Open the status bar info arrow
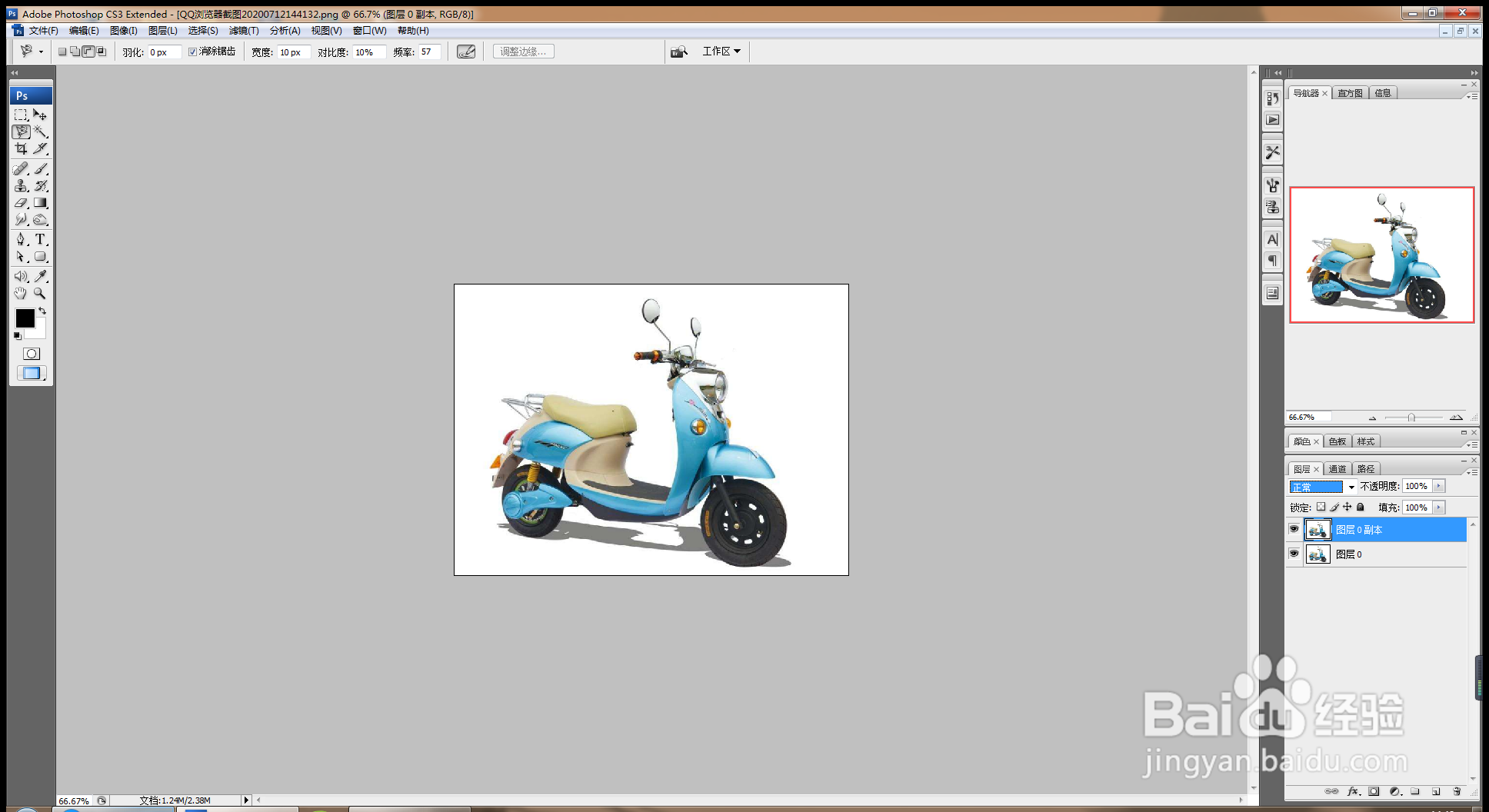Screen dimensions: 1489x812 [x=246, y=800]
